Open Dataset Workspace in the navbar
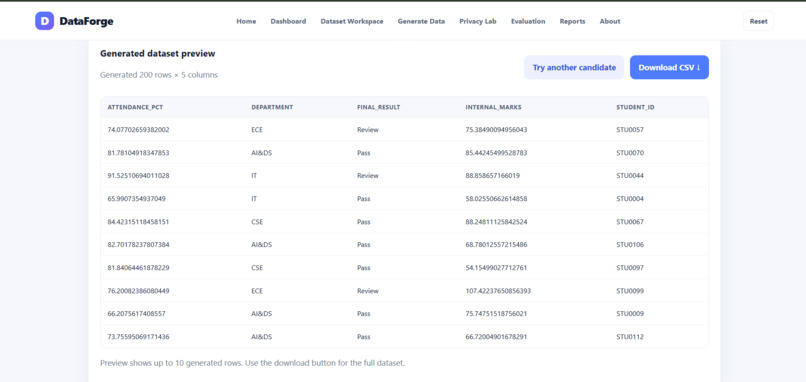The width and height of the screenshot is (806, 382). click(x=352, y=22)
